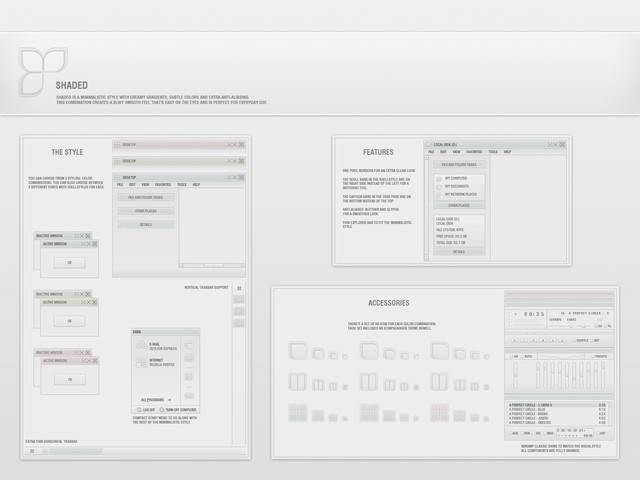
Task: Click the equalizer preamp slider
Action: [516, 375]
